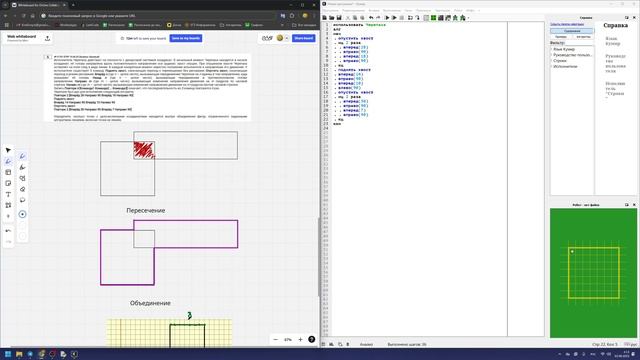Zoom out the whiteboard with minus
This screenshot has height=360, width=640.
coord(276,340)
